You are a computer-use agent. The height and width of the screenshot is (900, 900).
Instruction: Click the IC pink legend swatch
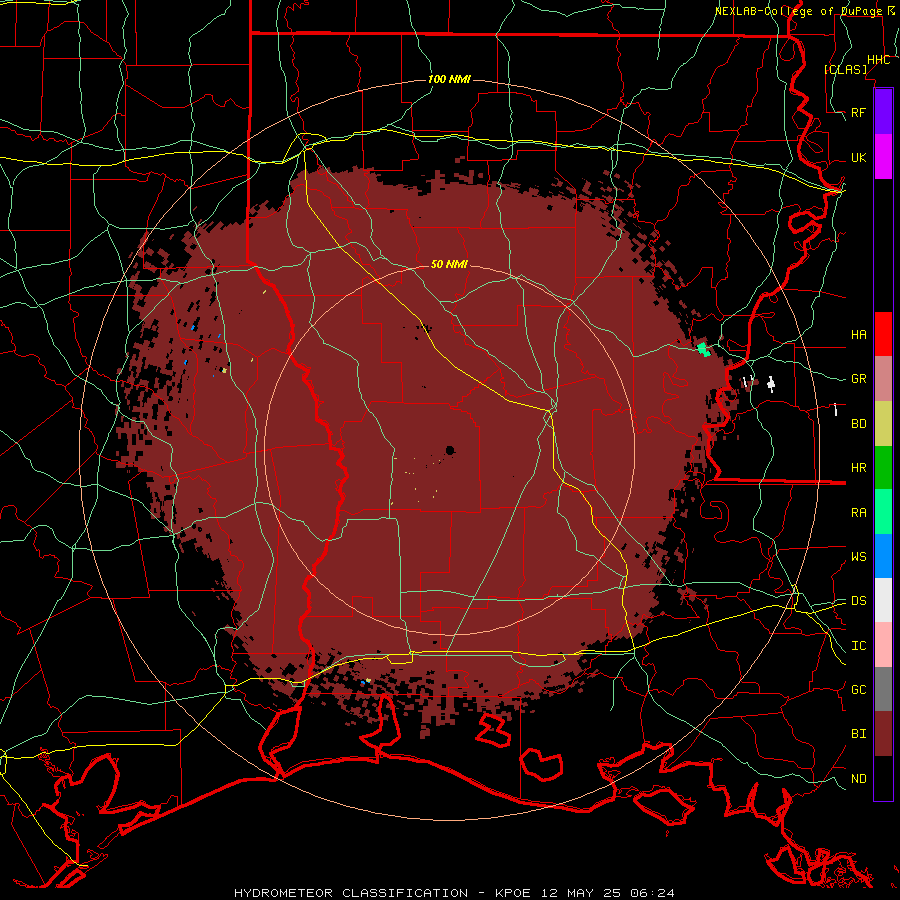pos(883,645)
